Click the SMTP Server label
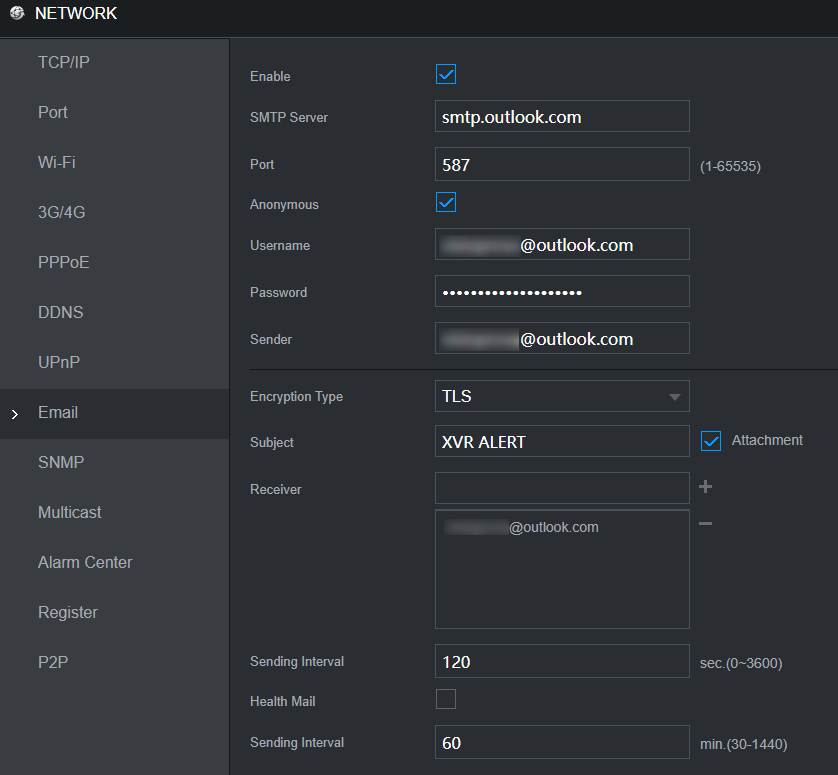This screenshot has height=775, width=838. [x=289, y=117]
